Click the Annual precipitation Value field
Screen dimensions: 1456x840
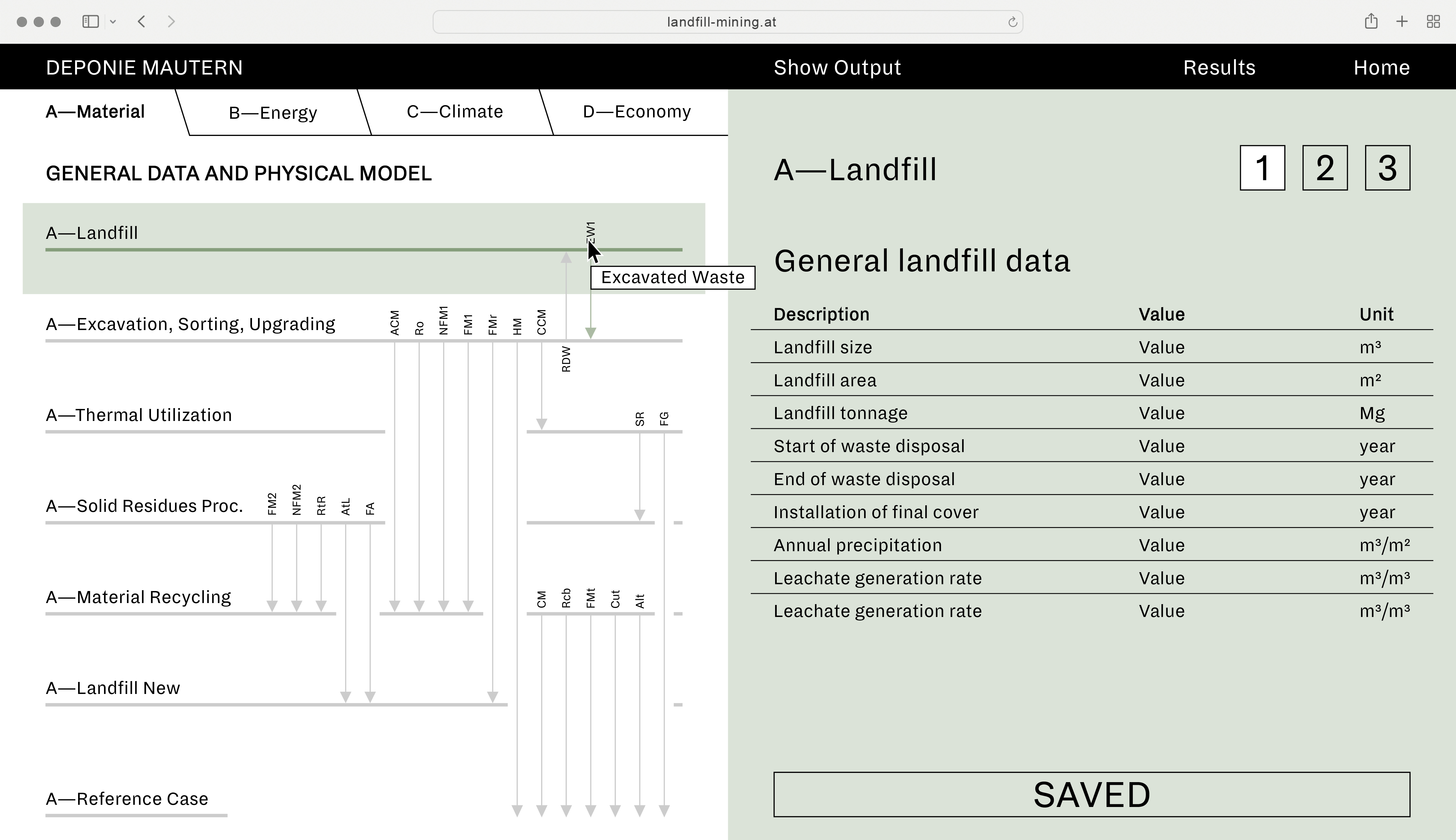(x=1161, y=545)
